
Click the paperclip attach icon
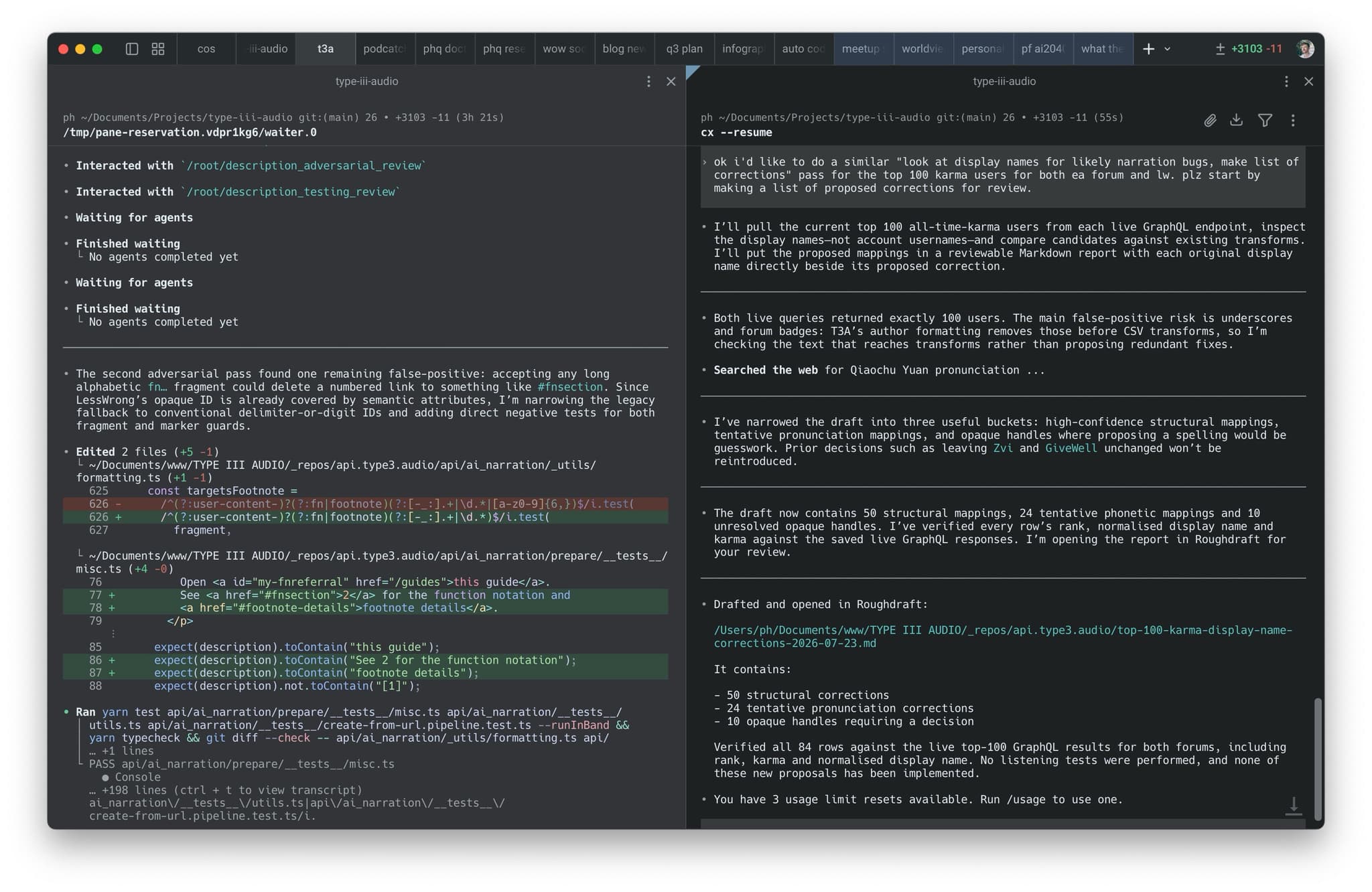1210,121
